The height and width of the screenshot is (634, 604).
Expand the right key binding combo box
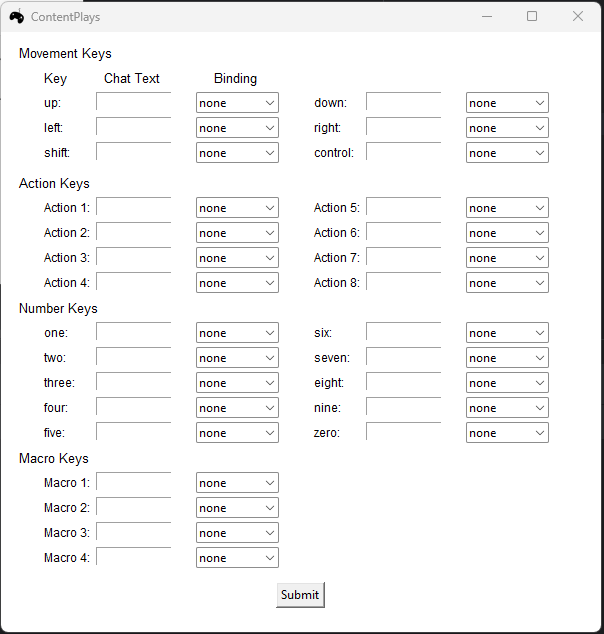click(x=507, y=128)
